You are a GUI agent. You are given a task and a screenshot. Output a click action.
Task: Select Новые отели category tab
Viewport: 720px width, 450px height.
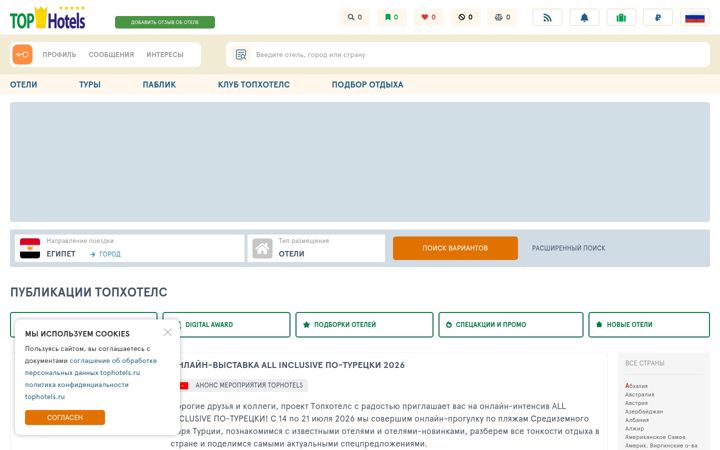click(649, 325)
